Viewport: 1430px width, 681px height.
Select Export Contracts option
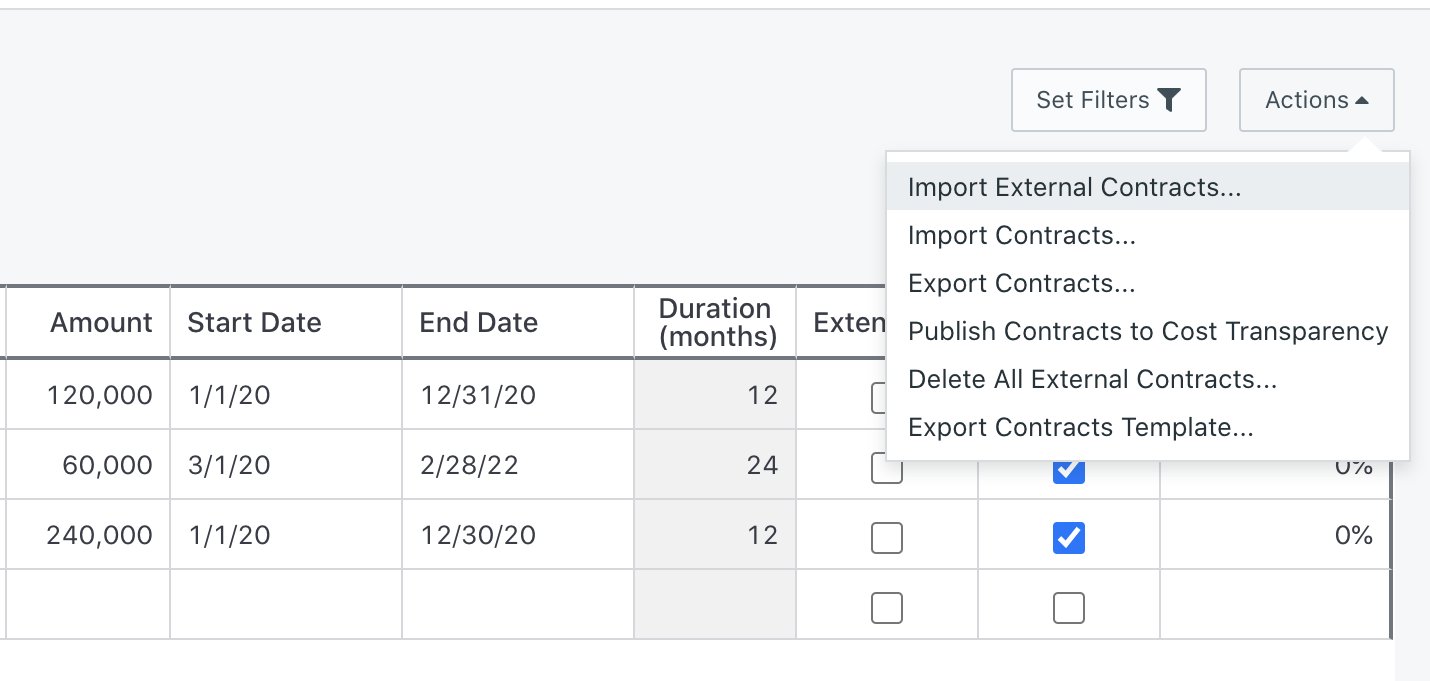point(1148,283)
